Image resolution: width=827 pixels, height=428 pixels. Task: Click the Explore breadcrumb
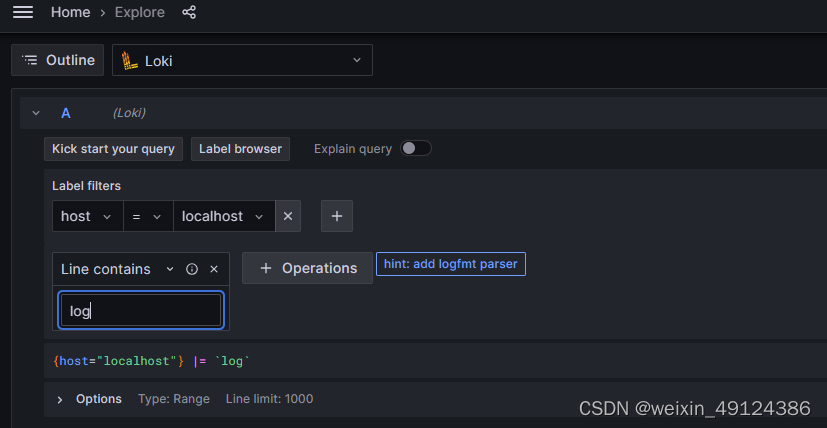click(x=140, y=12)
